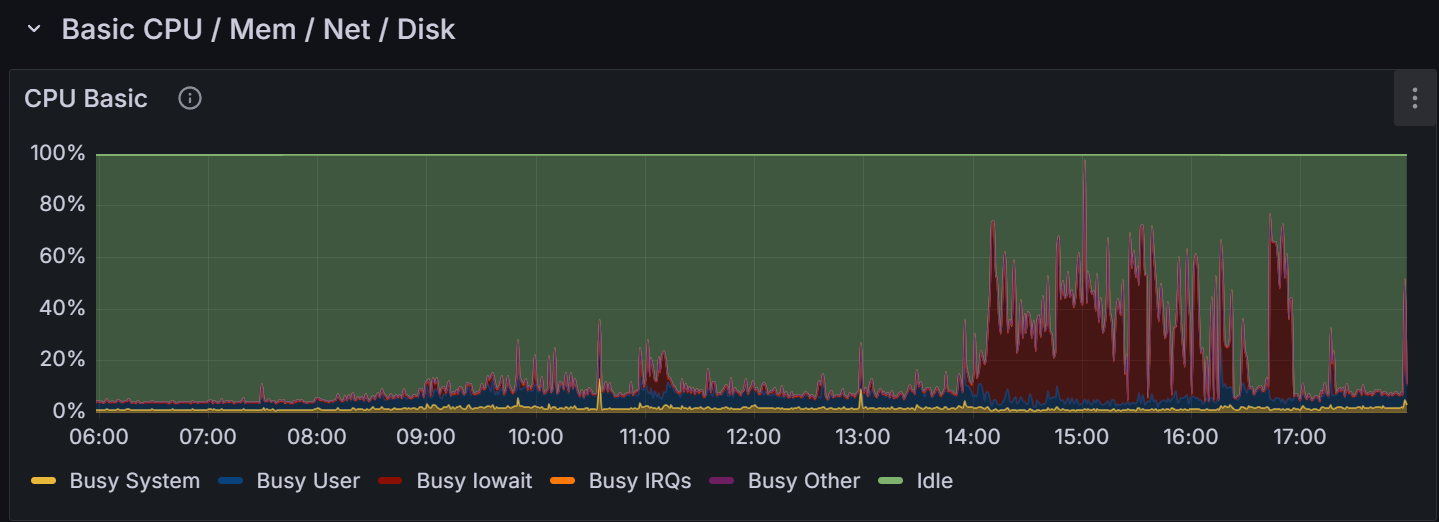Click the 15:00 x-axis time label

pos(1081,437)
